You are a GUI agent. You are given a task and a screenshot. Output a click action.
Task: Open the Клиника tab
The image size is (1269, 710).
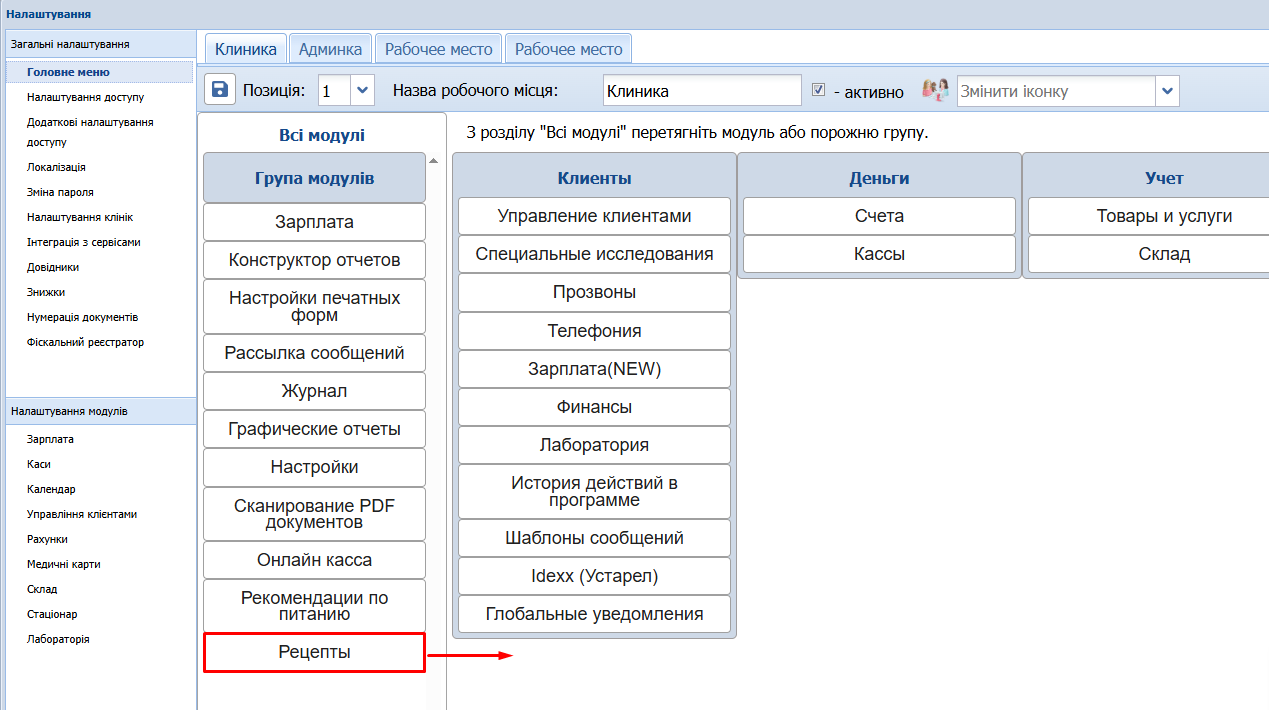246,49
